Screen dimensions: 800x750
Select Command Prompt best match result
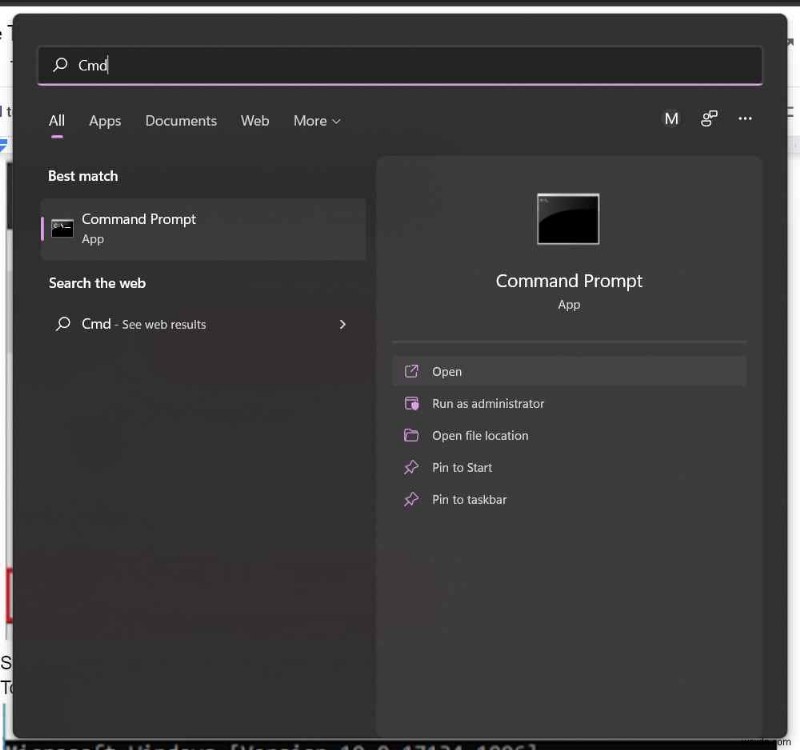pyautogui.click(x=204, y=229)
